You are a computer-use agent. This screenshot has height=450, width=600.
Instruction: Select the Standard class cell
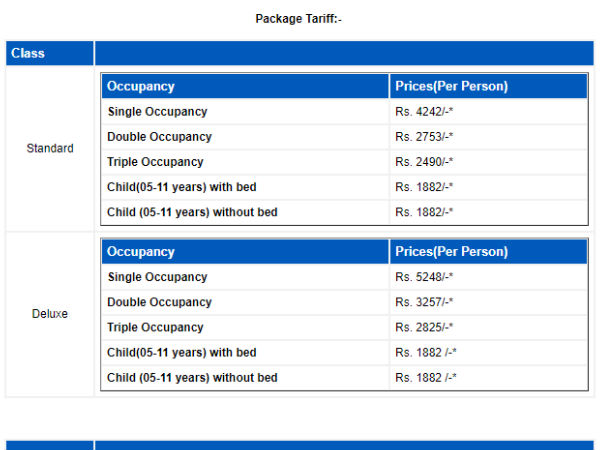coord(50,149)
